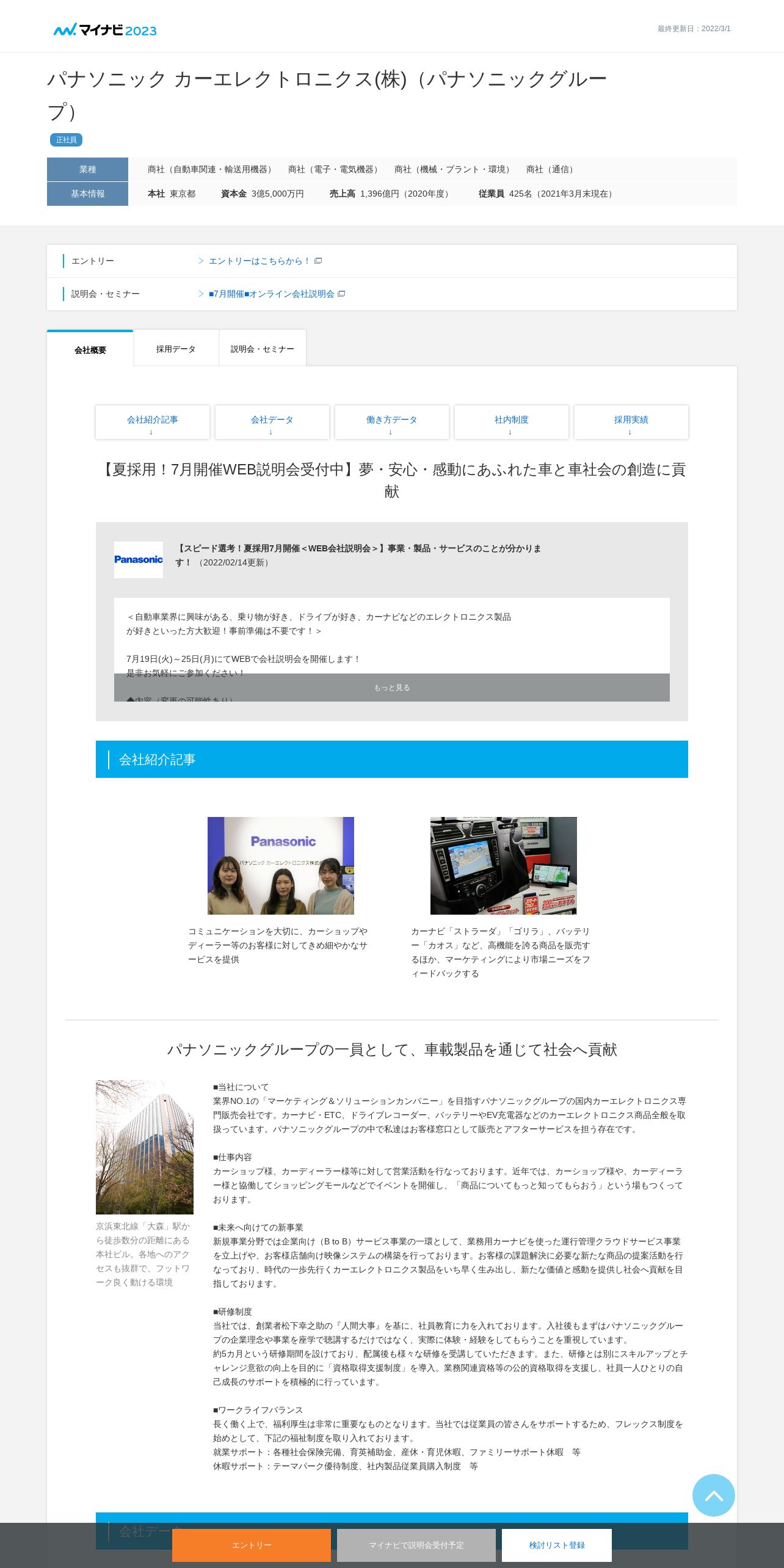Image resolution: width=784 pixels, height=1568 pixels.
Task: Click the 基本情報 row header
Action: pyautogui.click(x=87, y=194)
